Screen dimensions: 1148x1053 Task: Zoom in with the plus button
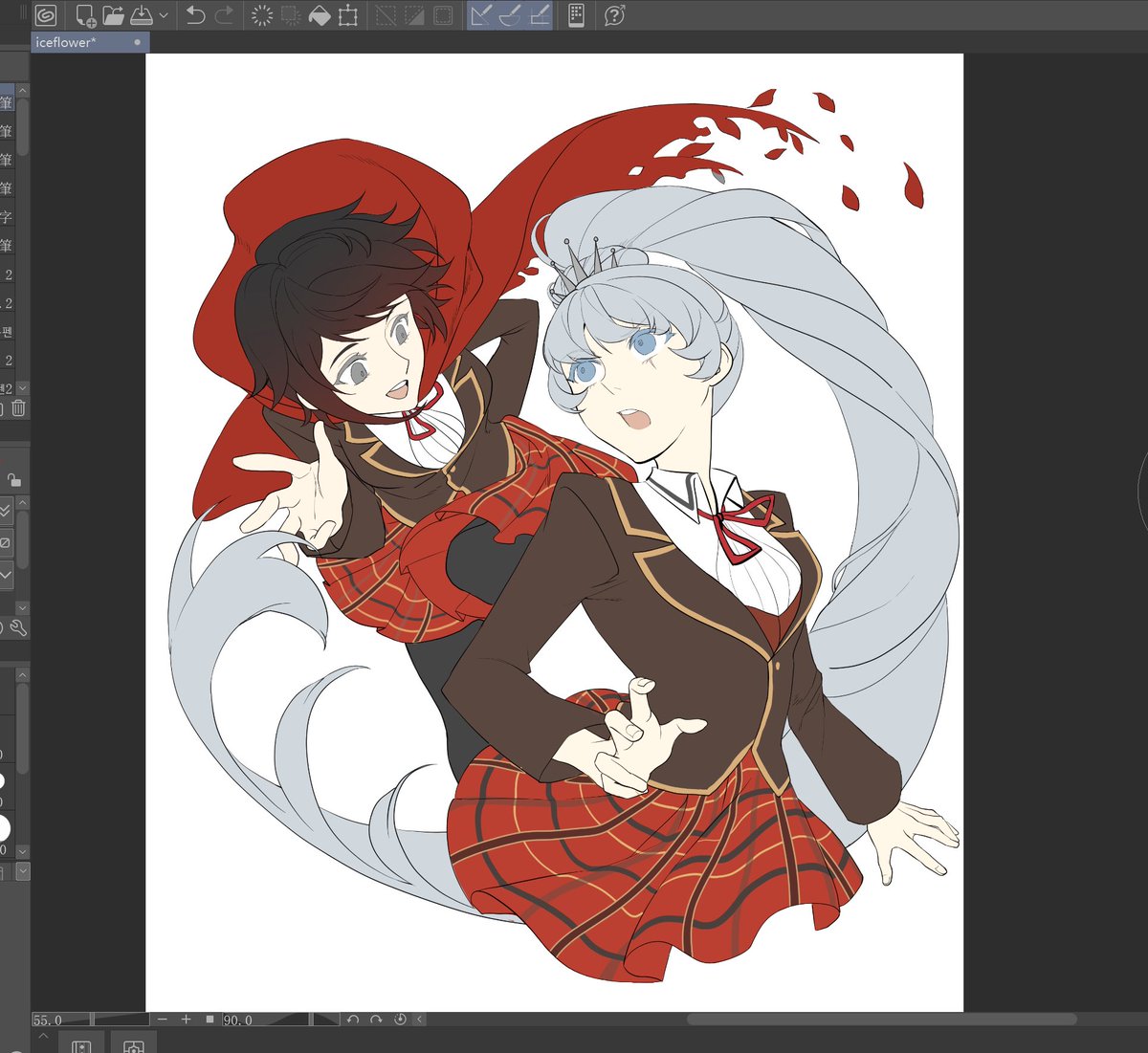187,1020
